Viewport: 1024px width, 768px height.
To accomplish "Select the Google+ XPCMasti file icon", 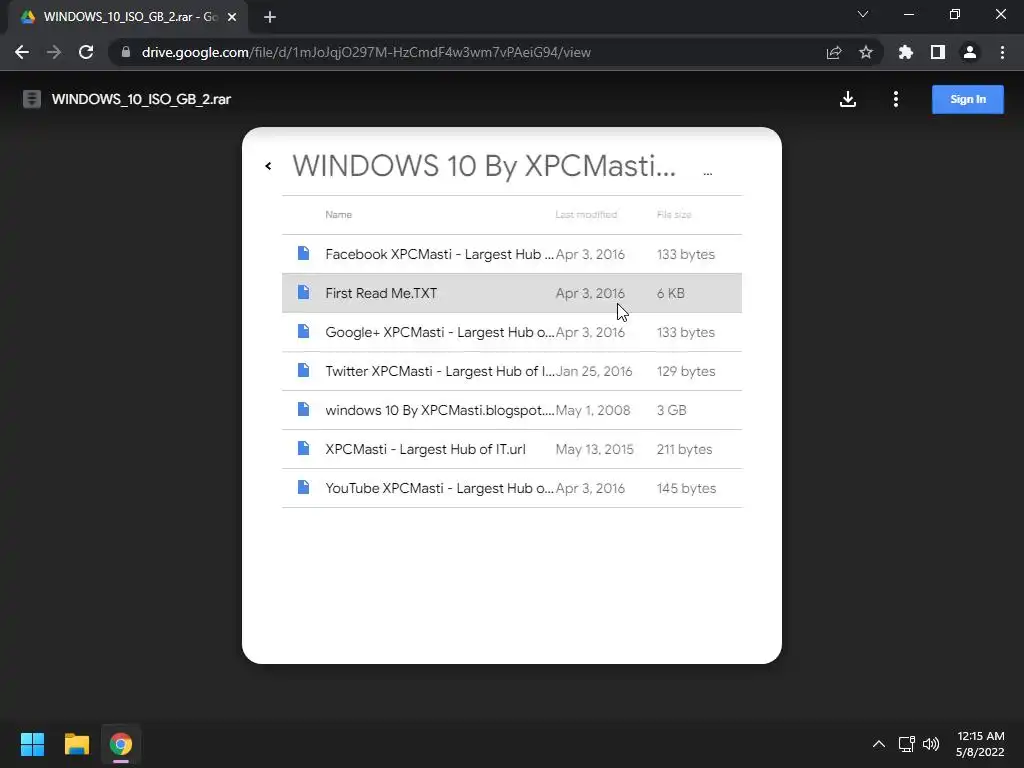I will [x=303, y=331].
